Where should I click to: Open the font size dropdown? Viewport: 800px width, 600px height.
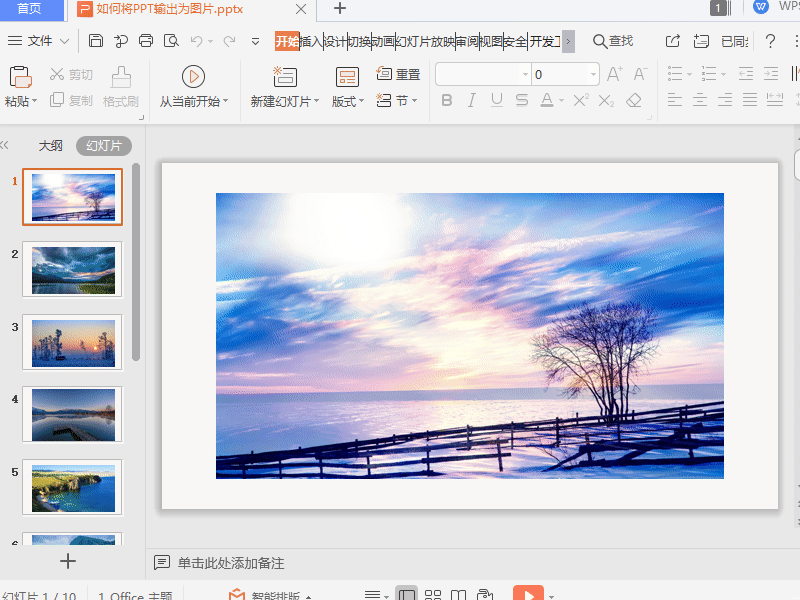593,75
